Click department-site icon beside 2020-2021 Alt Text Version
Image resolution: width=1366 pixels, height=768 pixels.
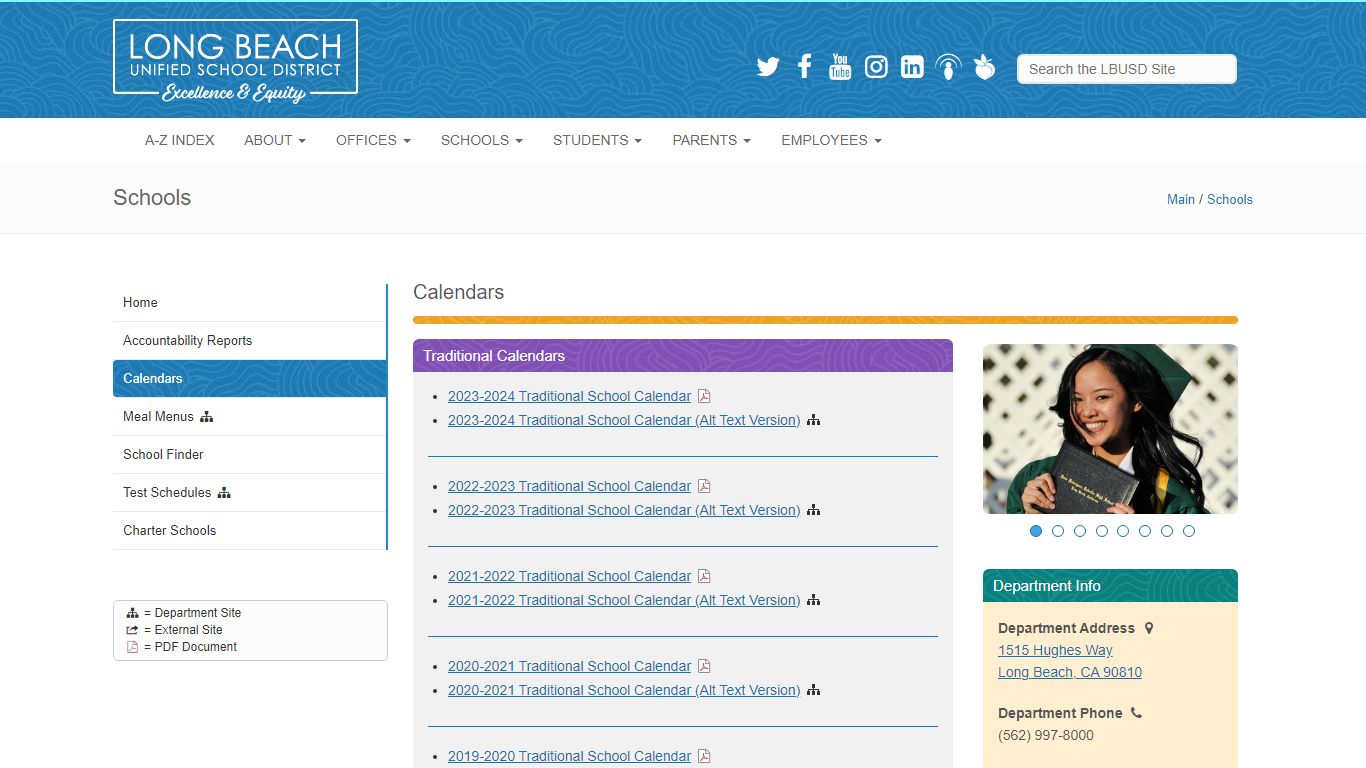coord(814,690)
